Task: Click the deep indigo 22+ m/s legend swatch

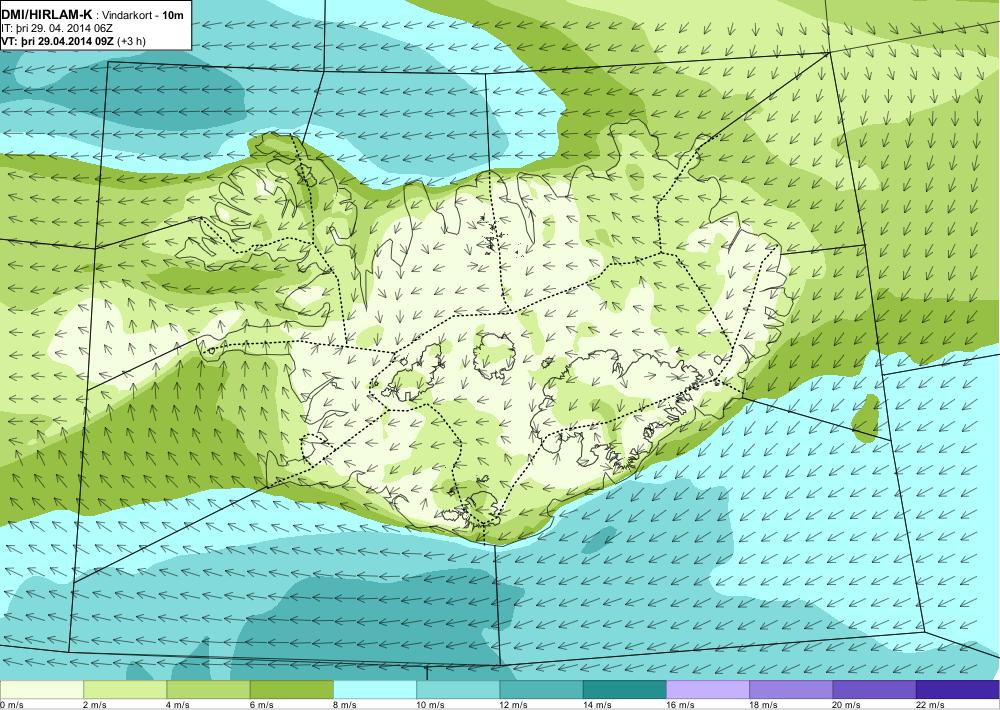Action: point(958,690)
